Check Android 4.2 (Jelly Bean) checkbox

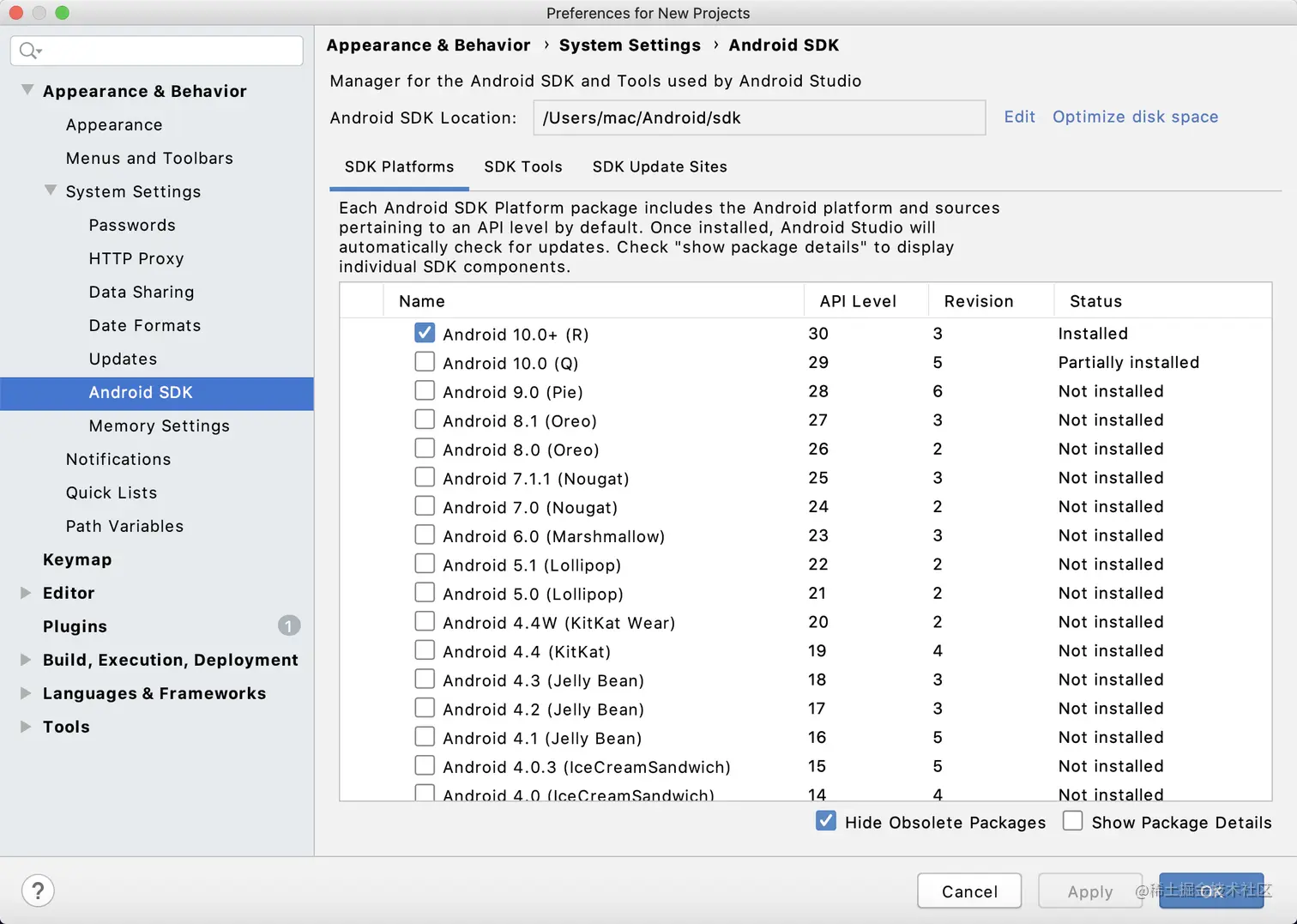(x=425, y=708)
